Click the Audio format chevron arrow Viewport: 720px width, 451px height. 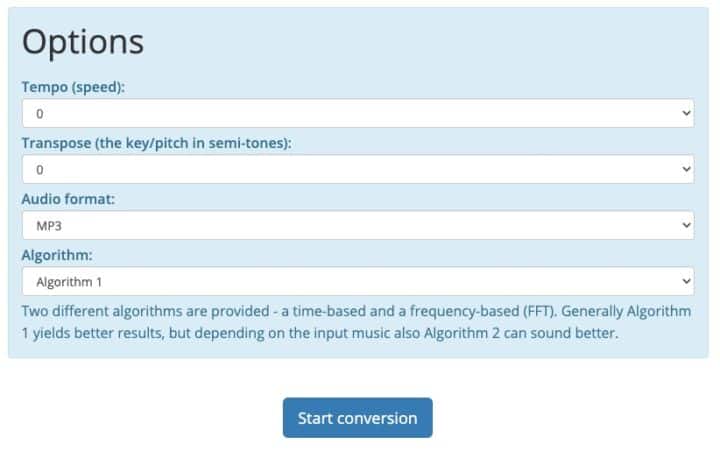[x=686, y=225]
